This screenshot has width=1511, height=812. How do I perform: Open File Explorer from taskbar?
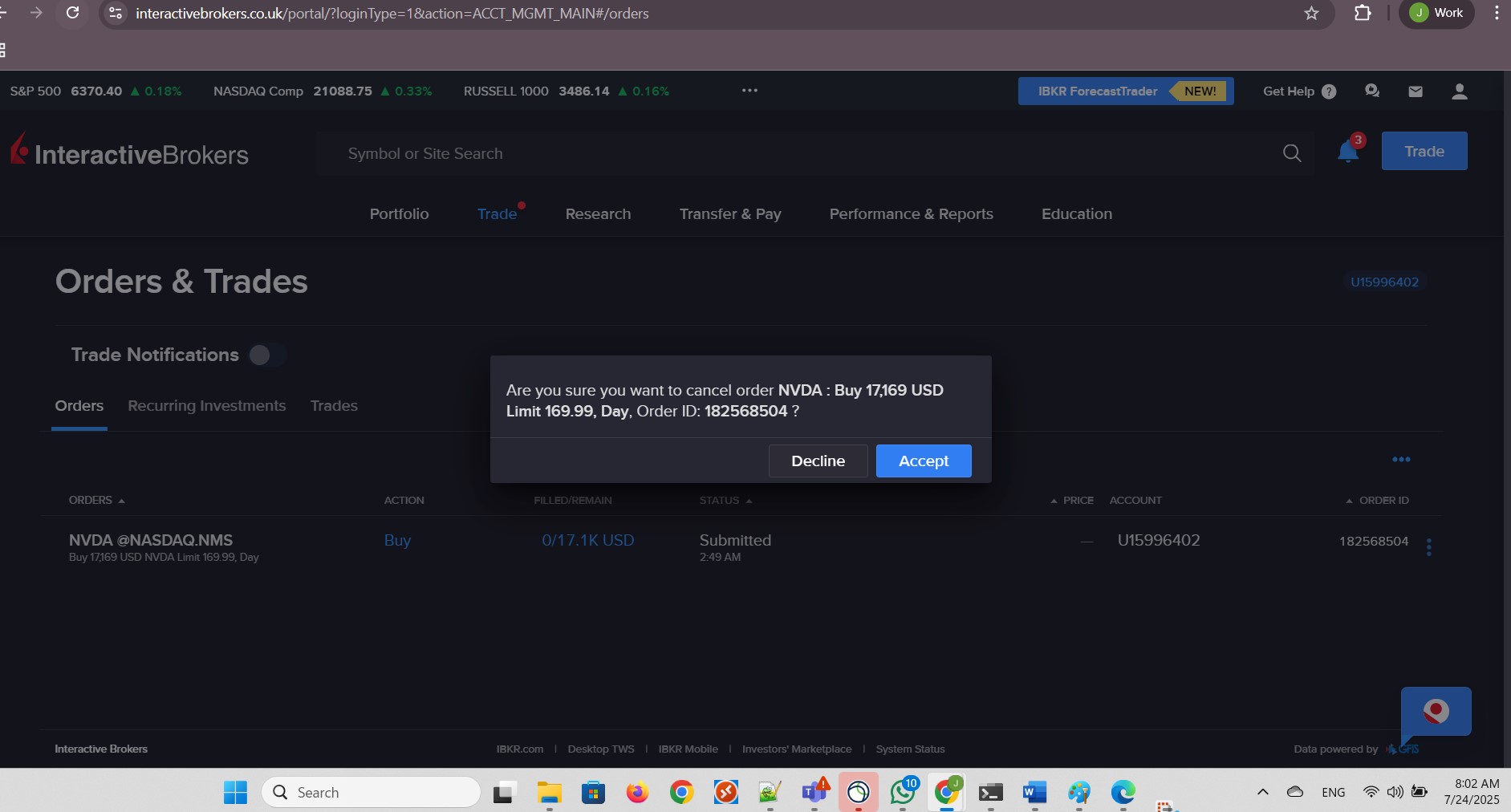point(550,793)
